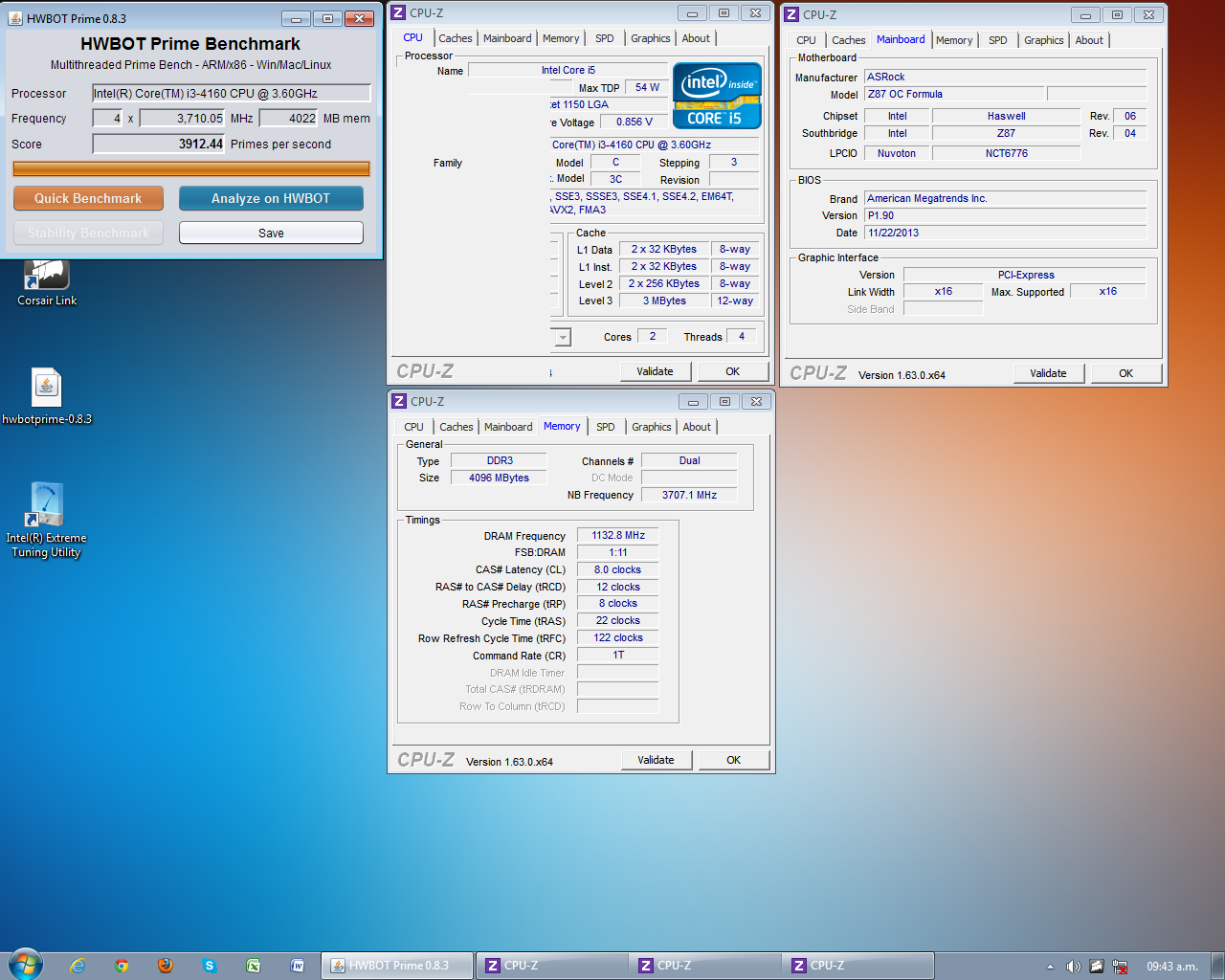Open Graphics tab in the CPU-Z Mainboard window

click(1044, 40)
